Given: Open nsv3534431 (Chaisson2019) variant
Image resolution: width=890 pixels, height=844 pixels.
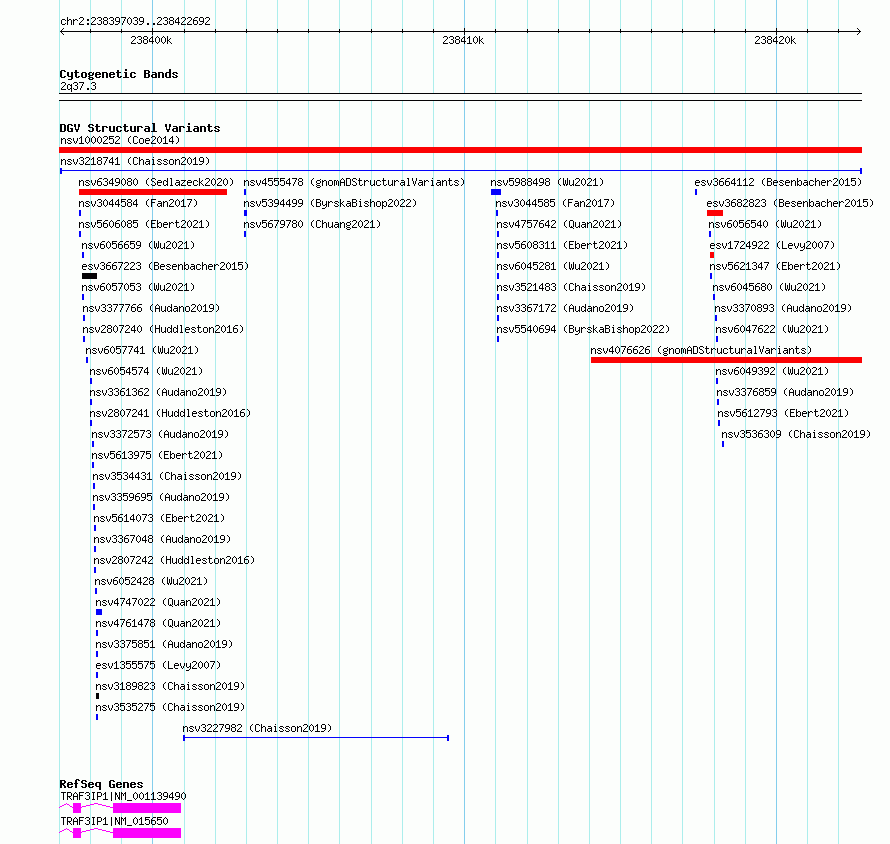Looking at the screenshot, I should click(167, 476).
